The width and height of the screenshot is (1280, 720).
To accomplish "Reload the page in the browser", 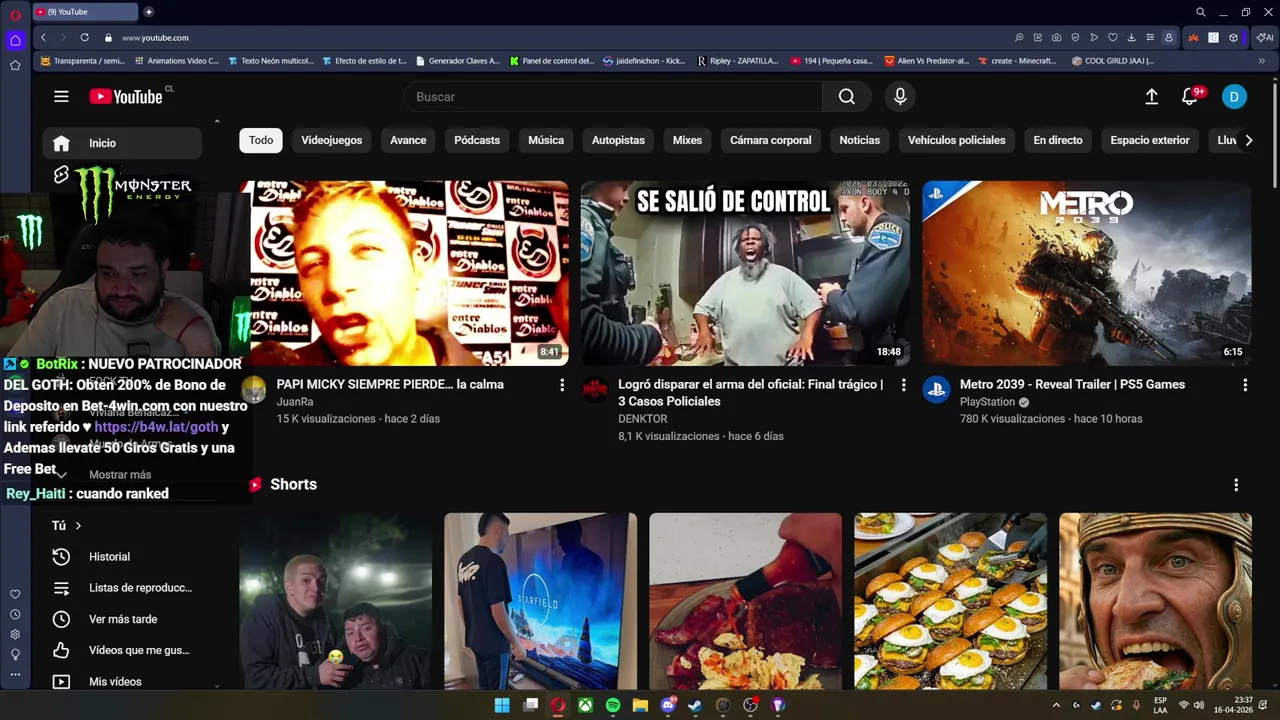I will (x=84, y=37).
